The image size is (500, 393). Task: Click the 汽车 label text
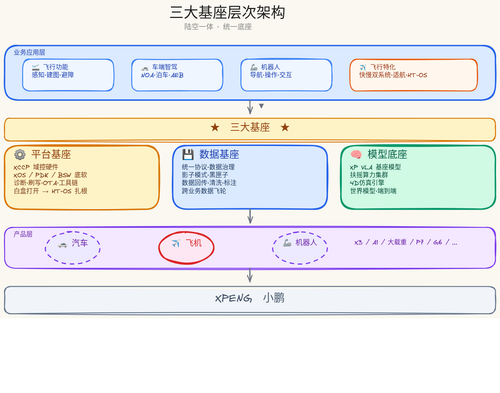click(80, 243)
